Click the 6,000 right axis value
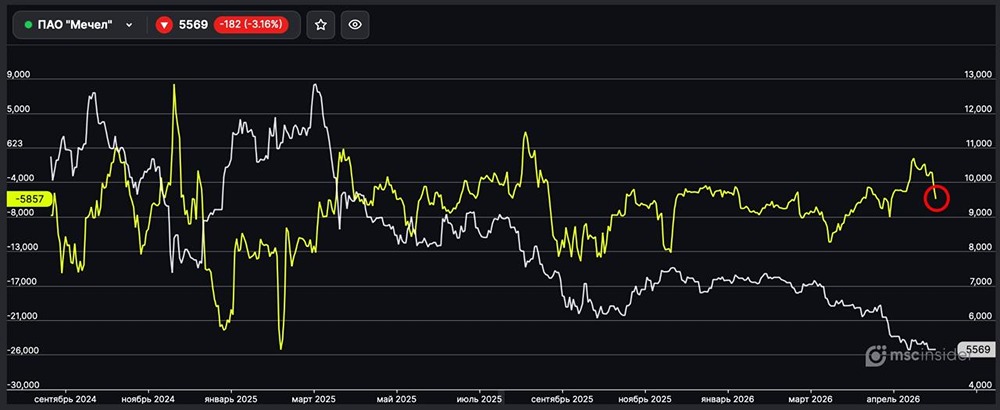Image resolution: width=1000 pixels, height=410 pixels. point(980,316)
